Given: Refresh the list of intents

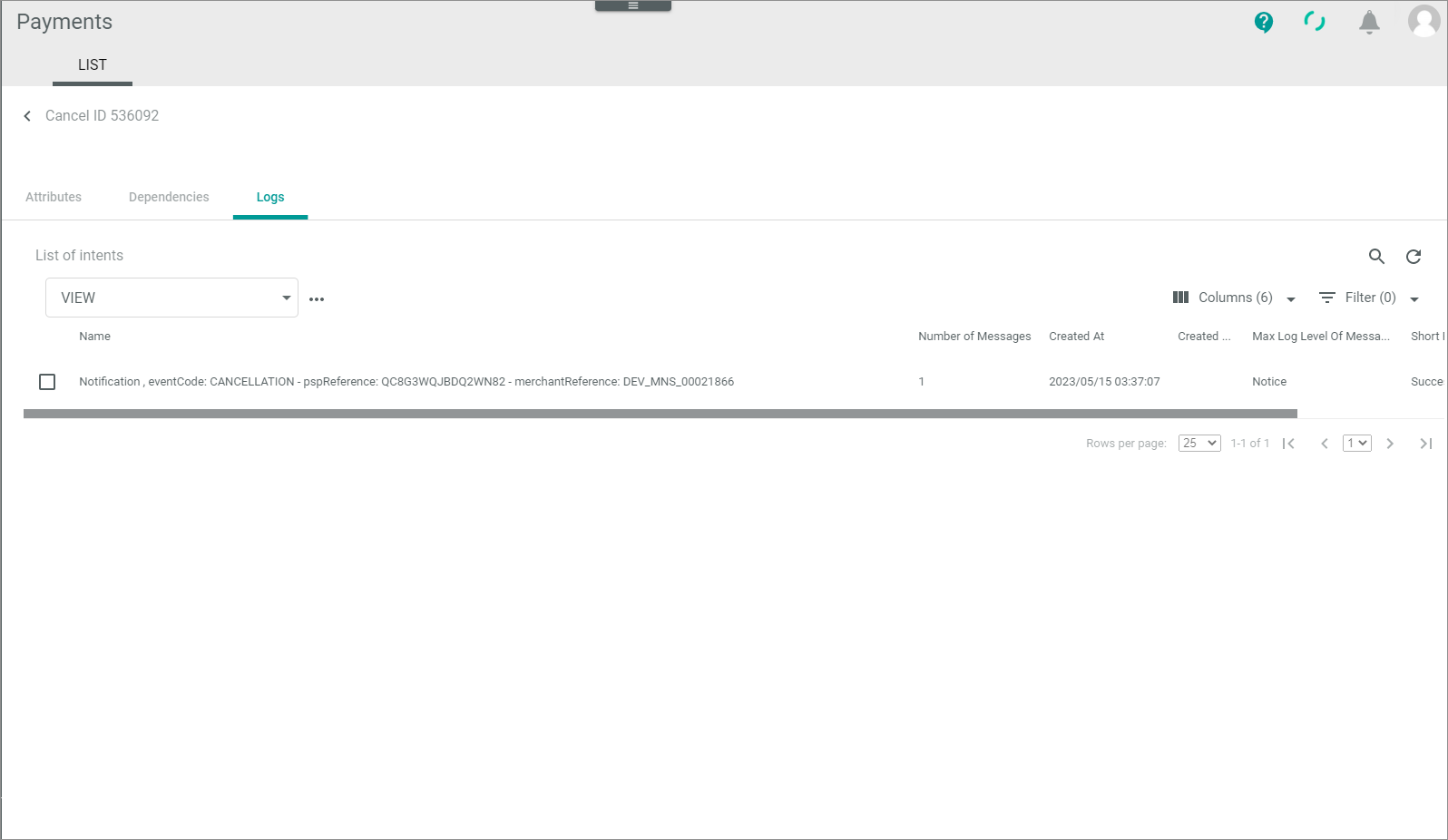Looking at the screenshot, I should click(x=1414, y=257).
